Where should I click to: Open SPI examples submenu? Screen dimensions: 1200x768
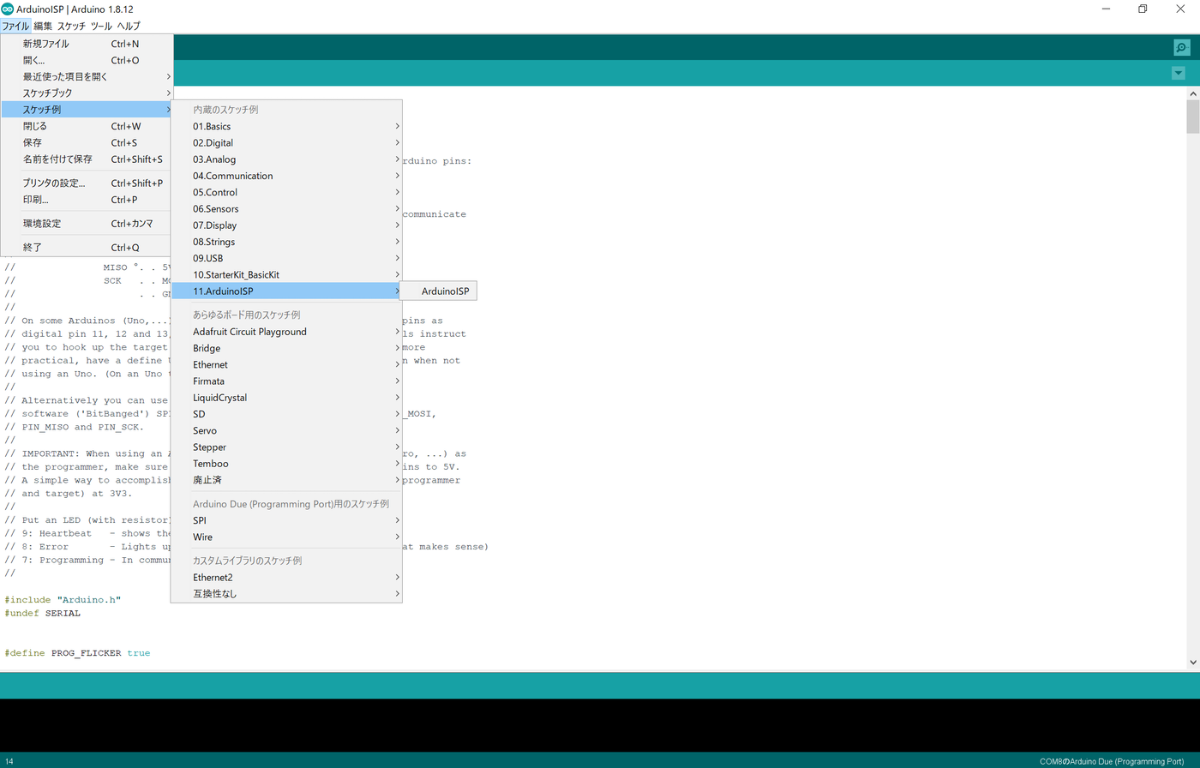287,521
